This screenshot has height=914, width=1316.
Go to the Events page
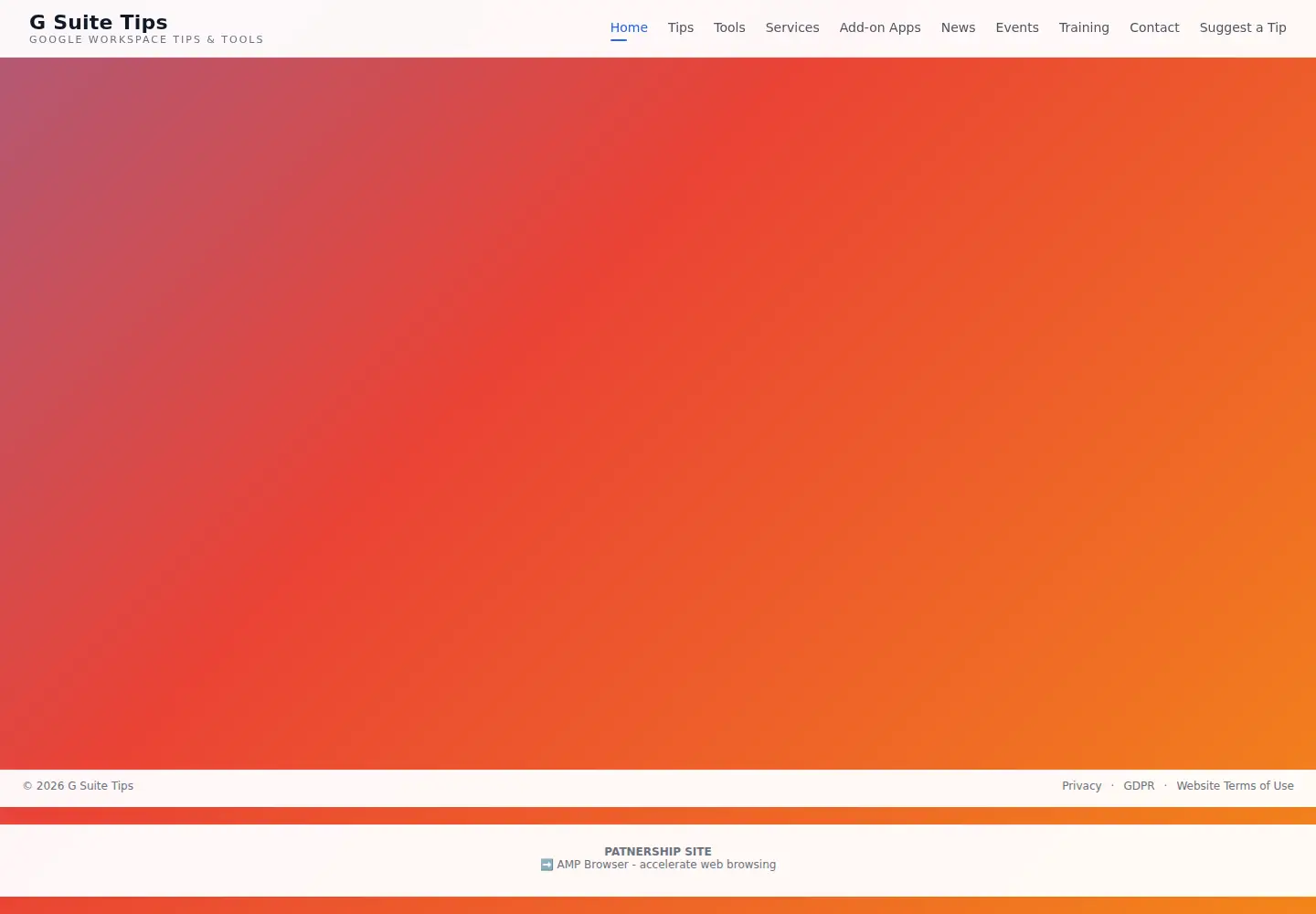1017,27
